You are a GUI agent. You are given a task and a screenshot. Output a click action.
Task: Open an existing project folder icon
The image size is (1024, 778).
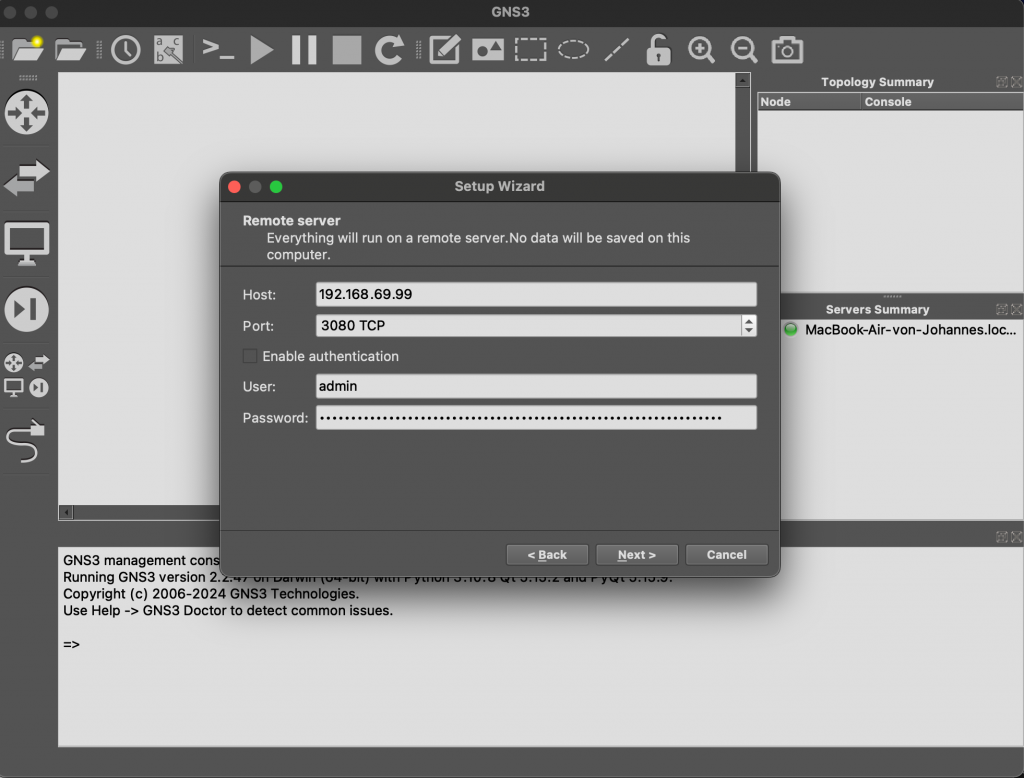[x=71, y=50]
